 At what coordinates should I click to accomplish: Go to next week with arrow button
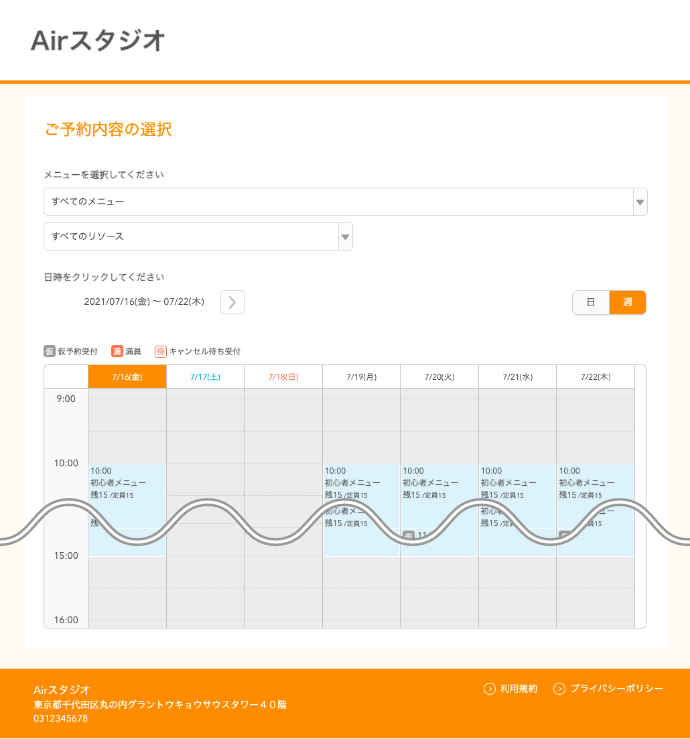pyautogui.click(x=232, y=302)
